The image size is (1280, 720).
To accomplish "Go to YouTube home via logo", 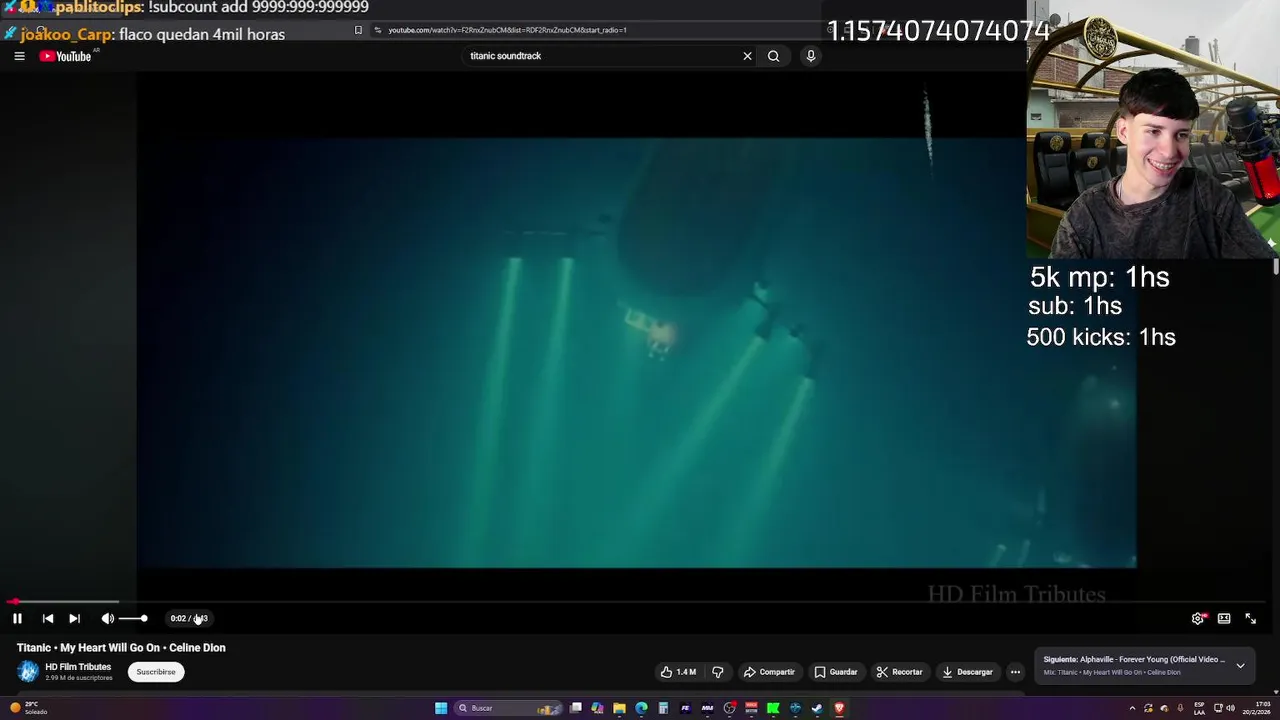I will point(65,56).
